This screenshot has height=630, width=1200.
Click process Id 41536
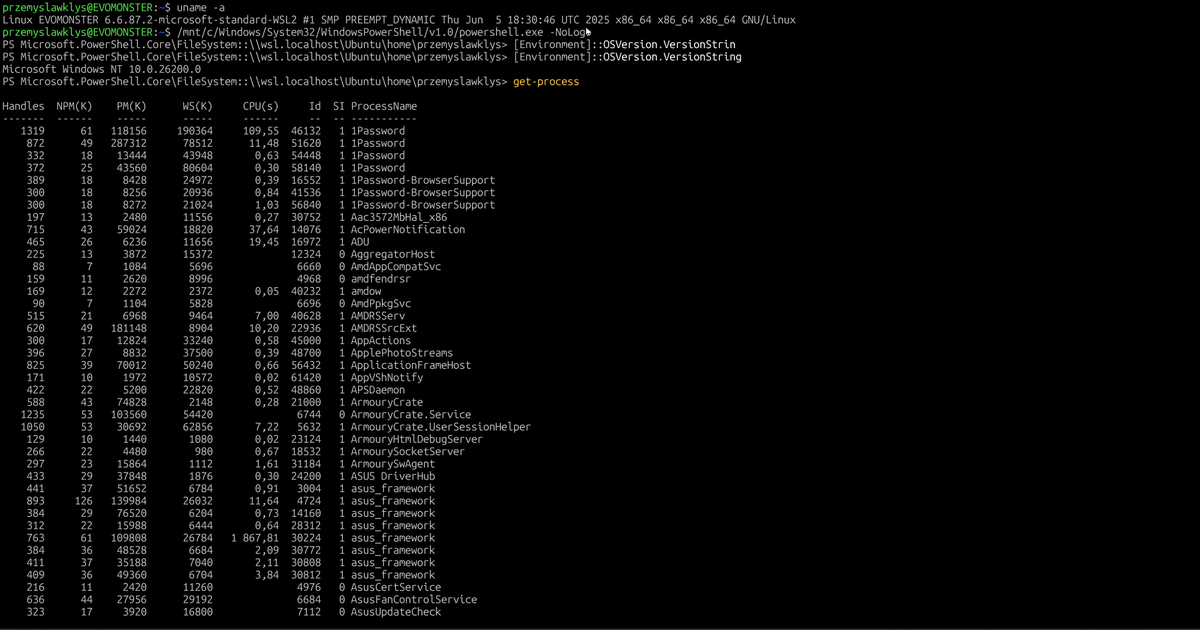[306, 192]
